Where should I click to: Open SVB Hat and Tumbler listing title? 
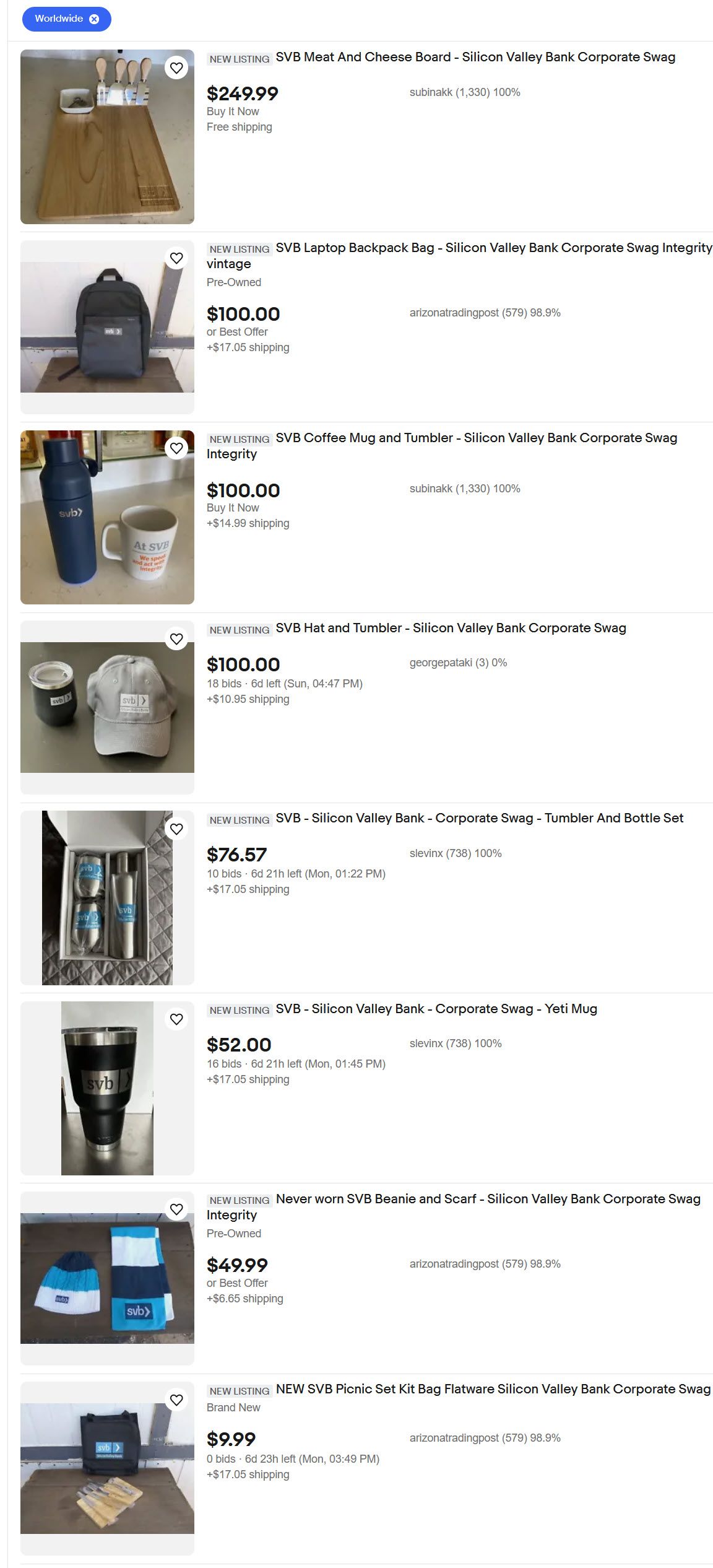(451, 628)
